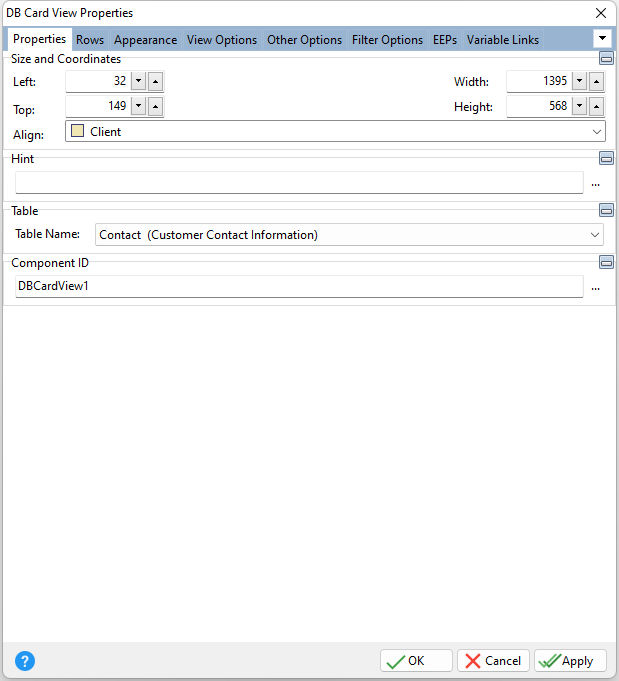Collapse the Table section
619x681 pixels.
tap(606, 210)
